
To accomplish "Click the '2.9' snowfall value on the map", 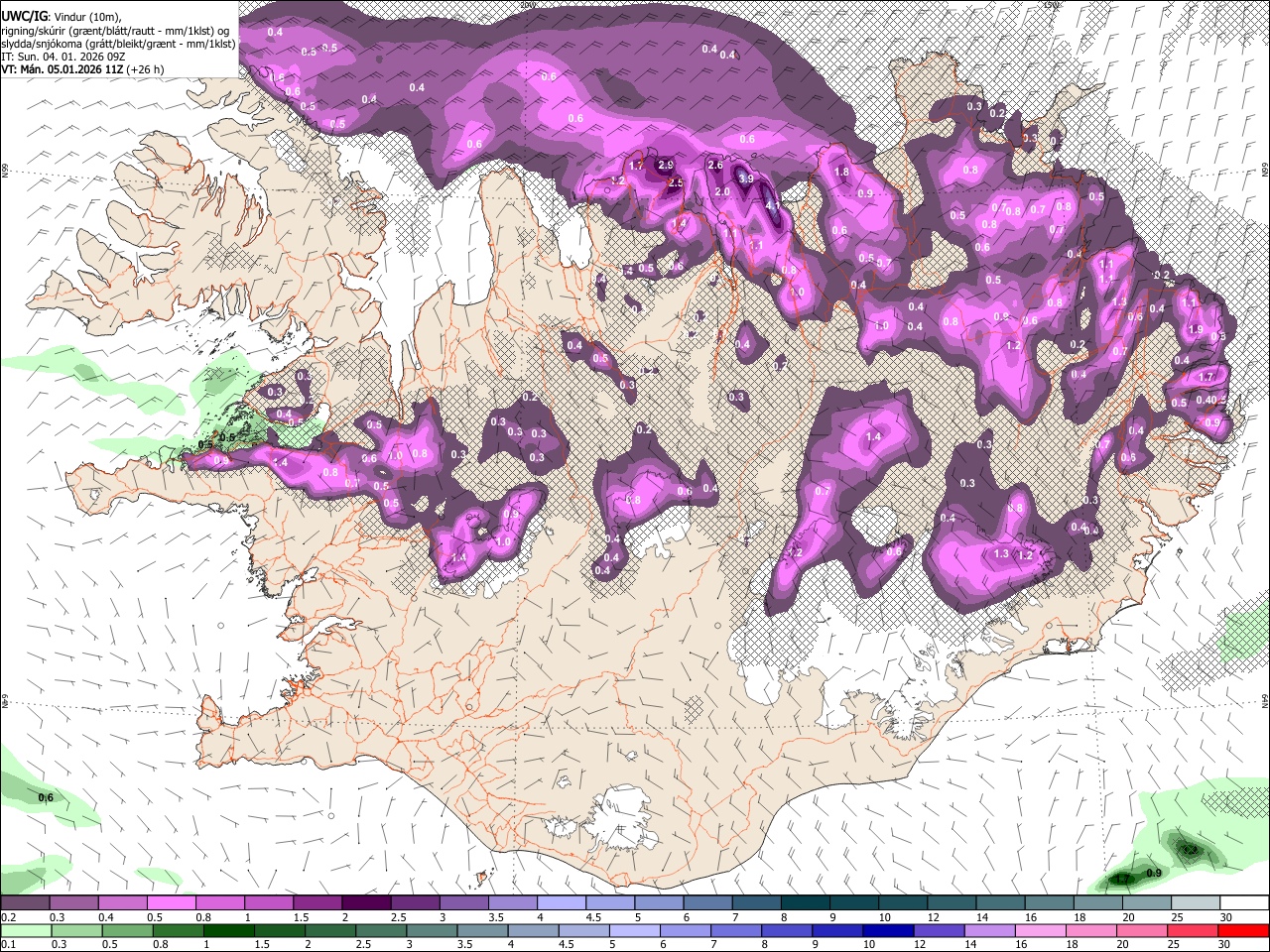I will click(666, 165).
